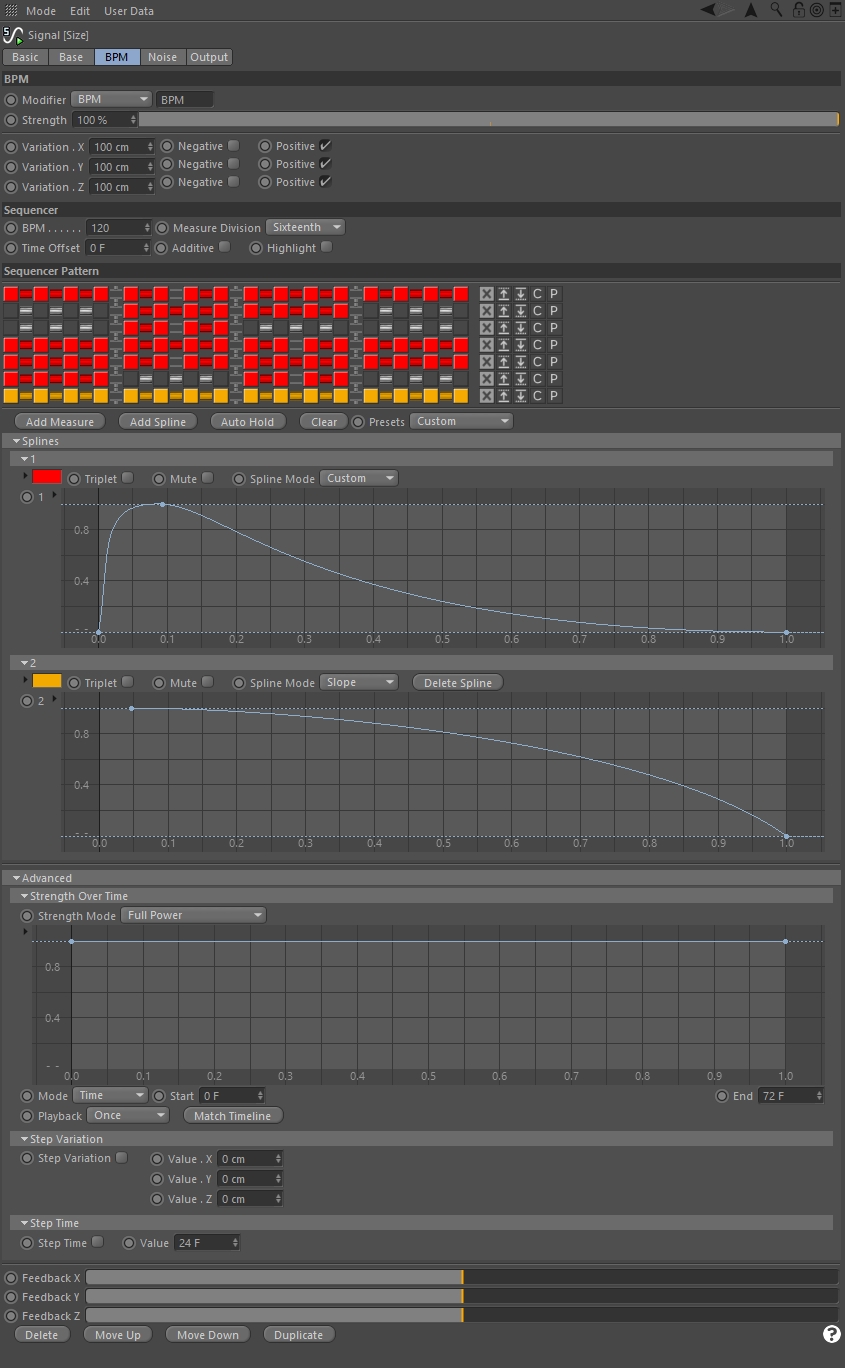Open the Playback Once dropdown
845x1368 pixels.
pyautogui.click(x=128, y=1115)
